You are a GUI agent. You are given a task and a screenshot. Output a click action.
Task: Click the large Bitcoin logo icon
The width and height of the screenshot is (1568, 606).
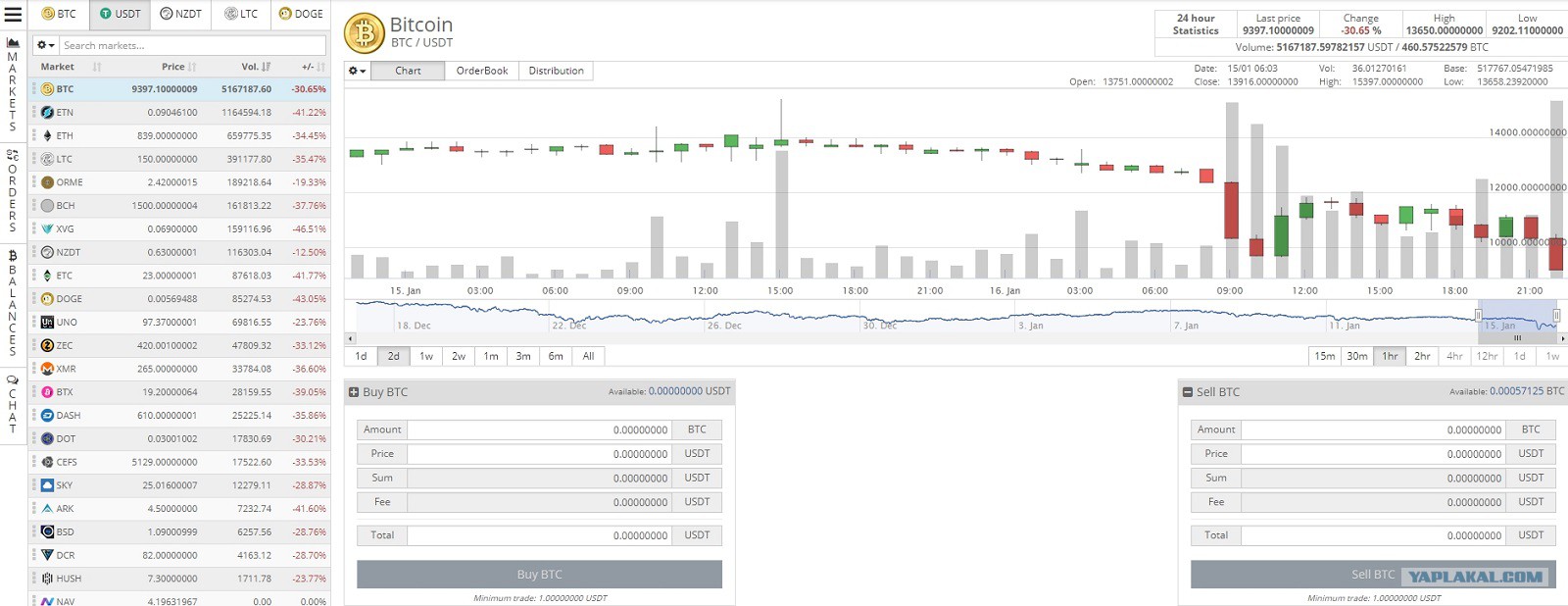point(364,33)
